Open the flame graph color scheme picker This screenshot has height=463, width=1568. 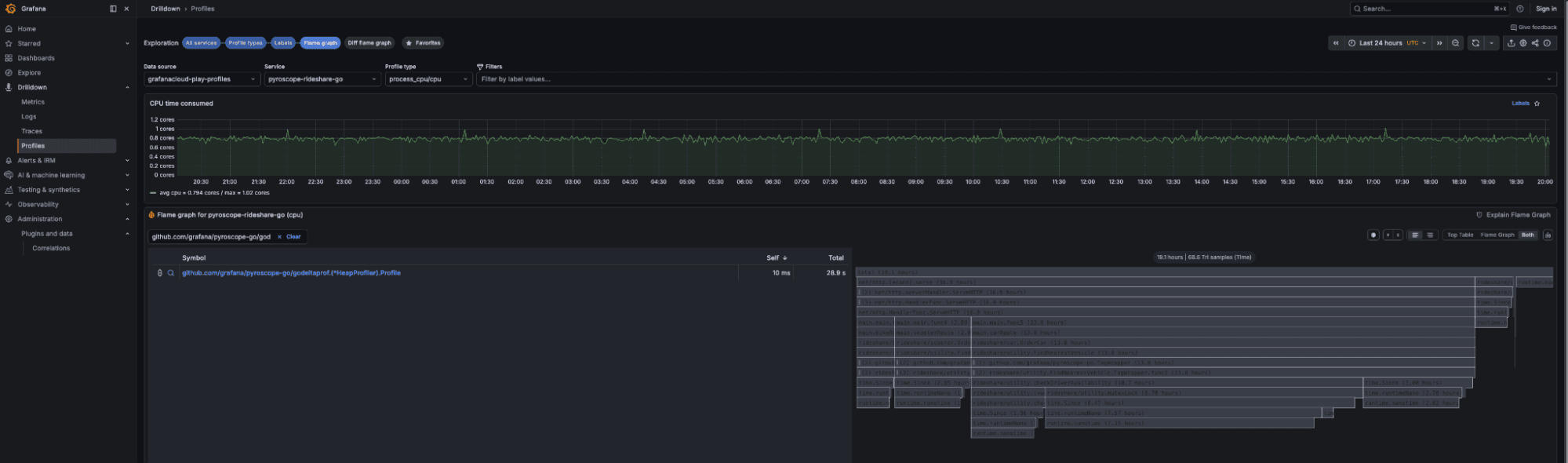(x=1373, y=235)
